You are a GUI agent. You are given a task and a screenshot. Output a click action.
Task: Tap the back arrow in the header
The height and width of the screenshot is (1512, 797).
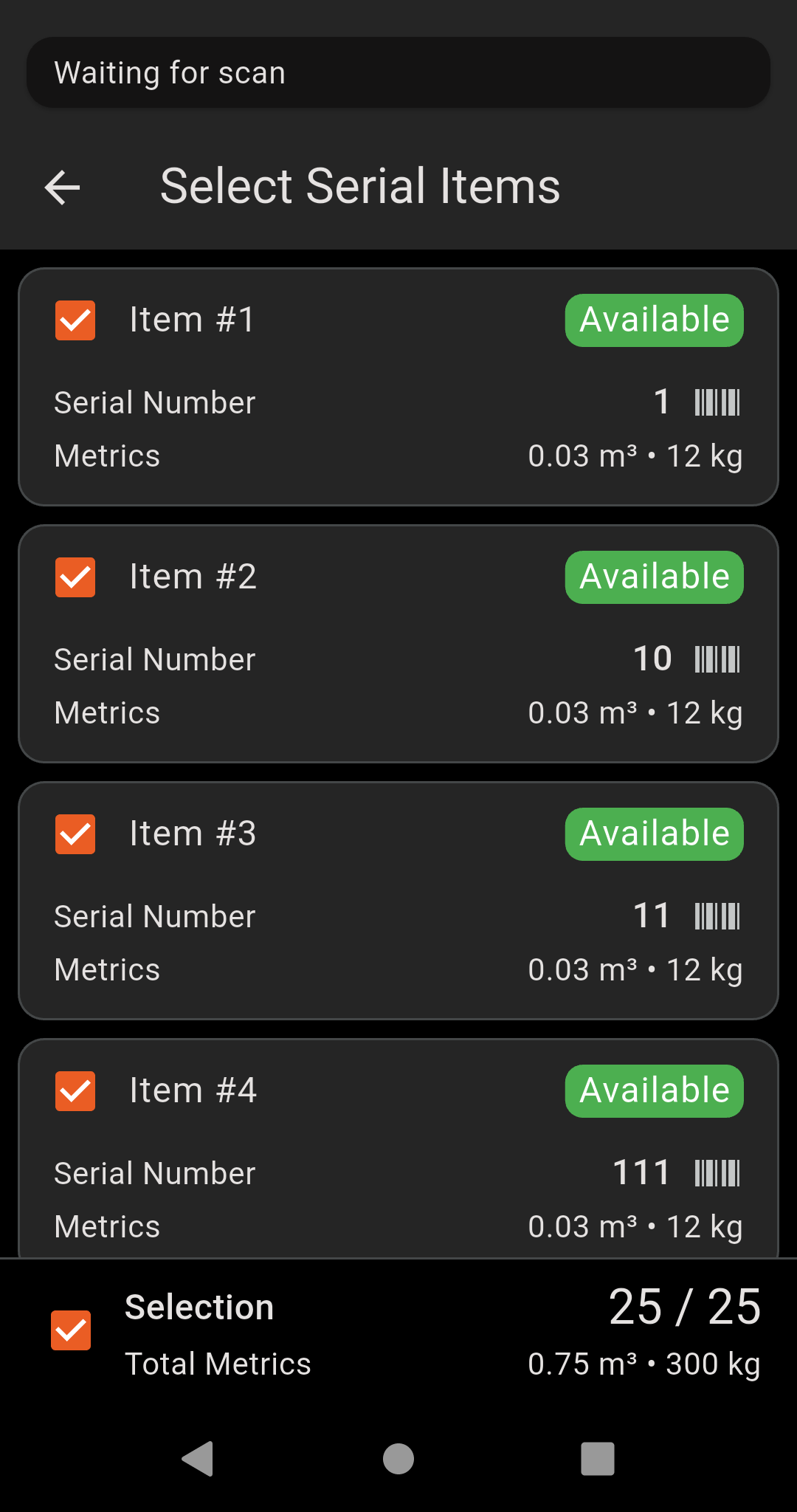63,188
